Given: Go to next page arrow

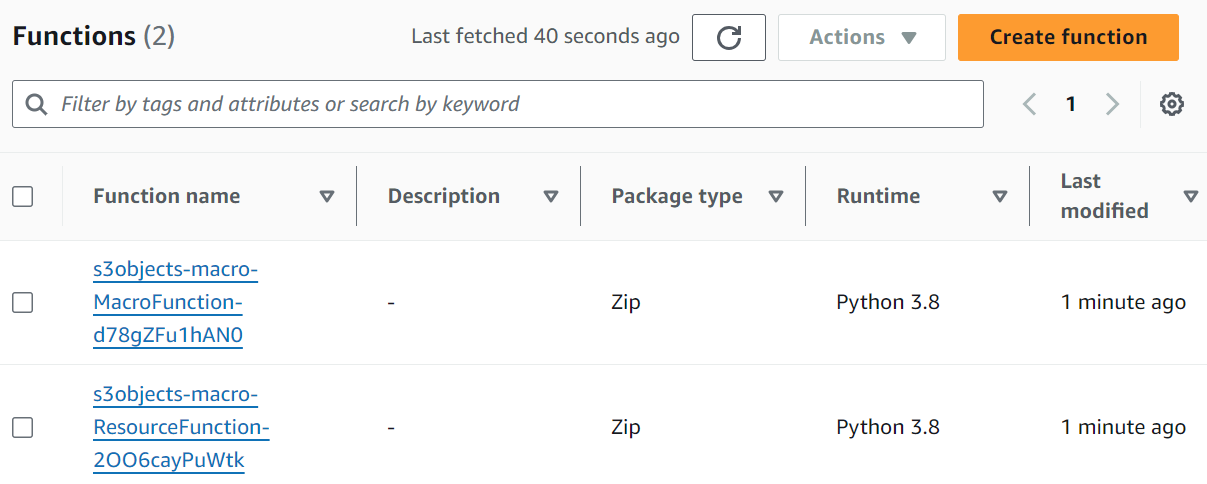Looking at the screenshot, I should coord(1112,104).
